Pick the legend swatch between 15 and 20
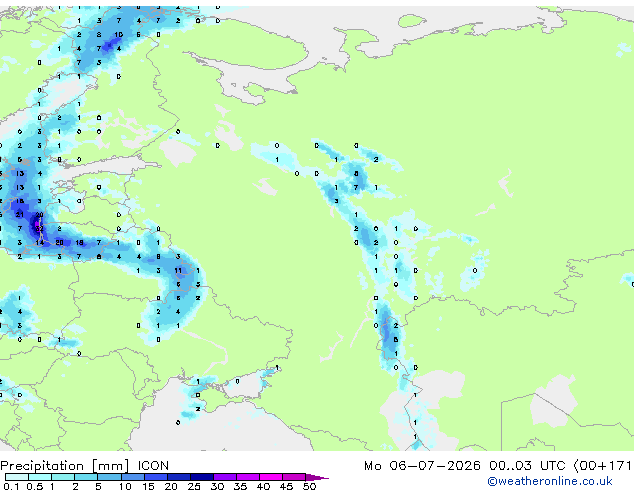The image size is (634, 490). coord(156,477)
